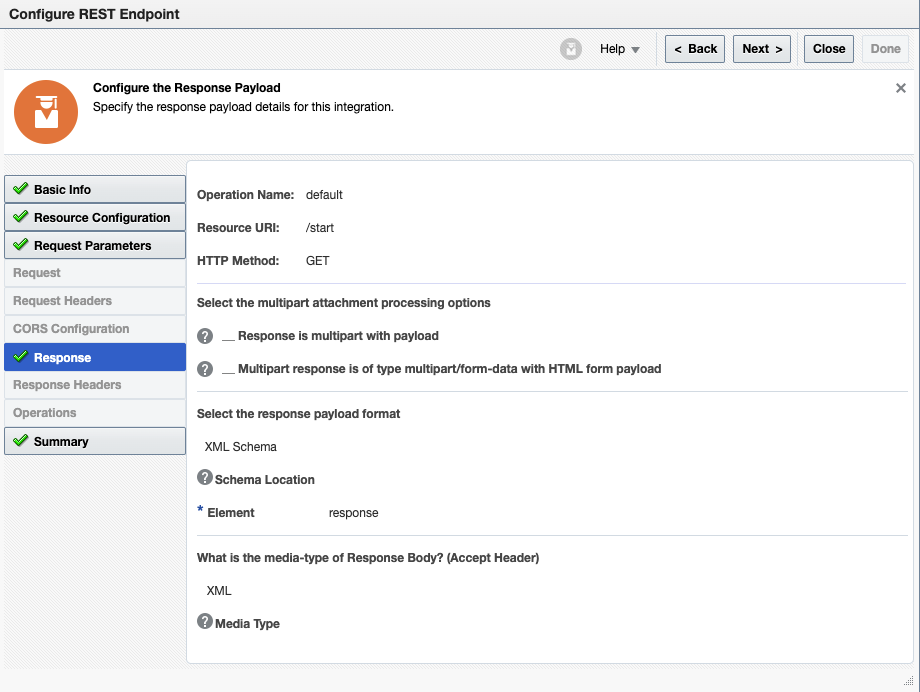The image size is (920, 692).
Task: Click the Schema Location help icon
Action: (205, 477)
